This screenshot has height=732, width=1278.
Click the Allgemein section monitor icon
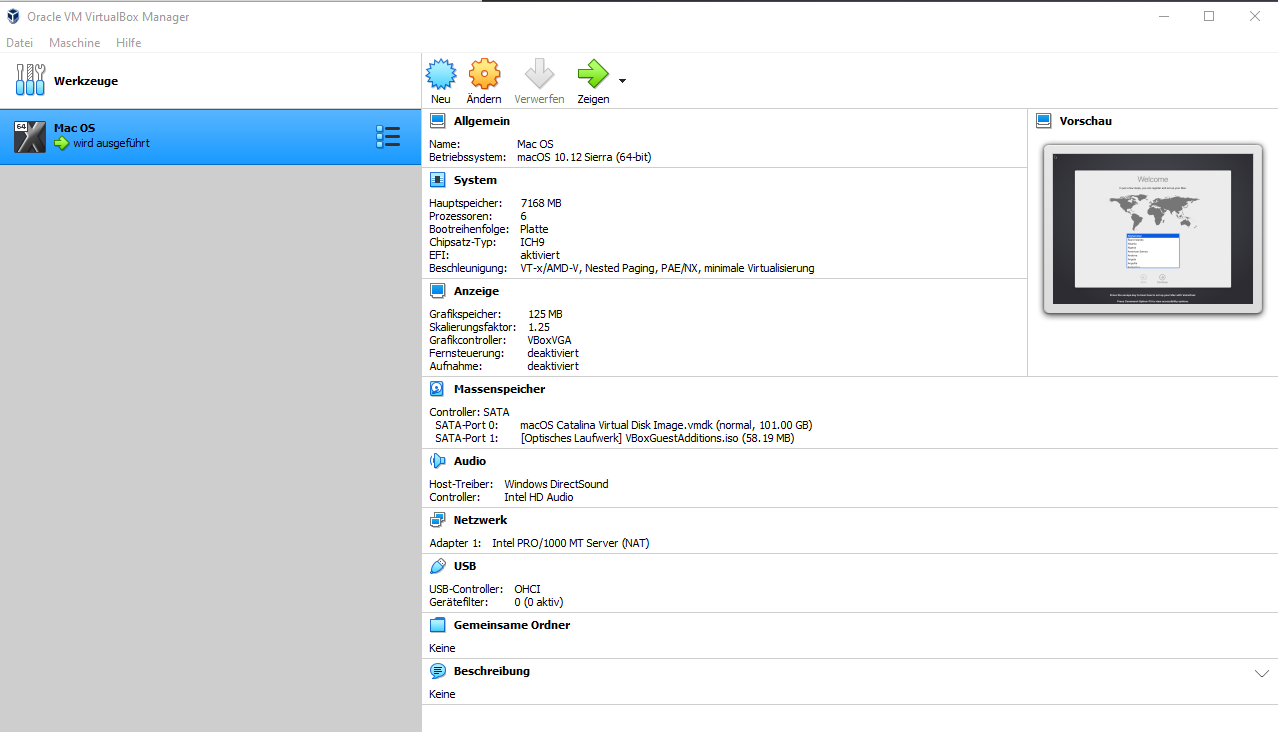pos(437,121)
